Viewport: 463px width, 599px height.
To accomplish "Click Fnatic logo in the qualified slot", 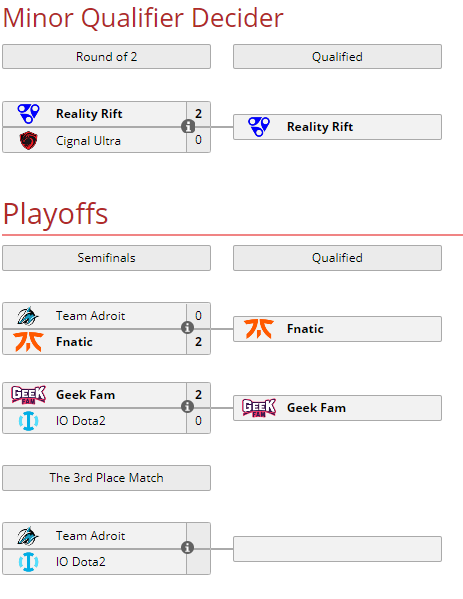I will point(259,329).
